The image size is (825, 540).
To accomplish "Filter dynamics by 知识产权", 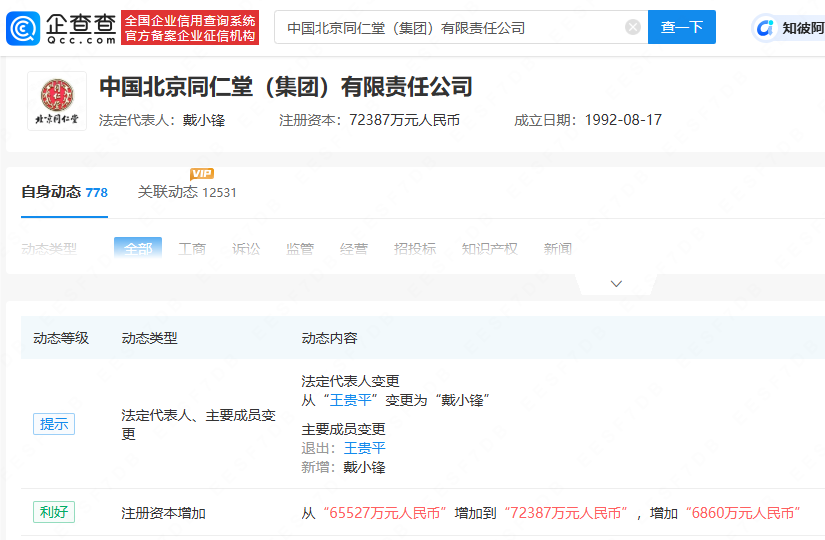I will [x=489, y=248].
